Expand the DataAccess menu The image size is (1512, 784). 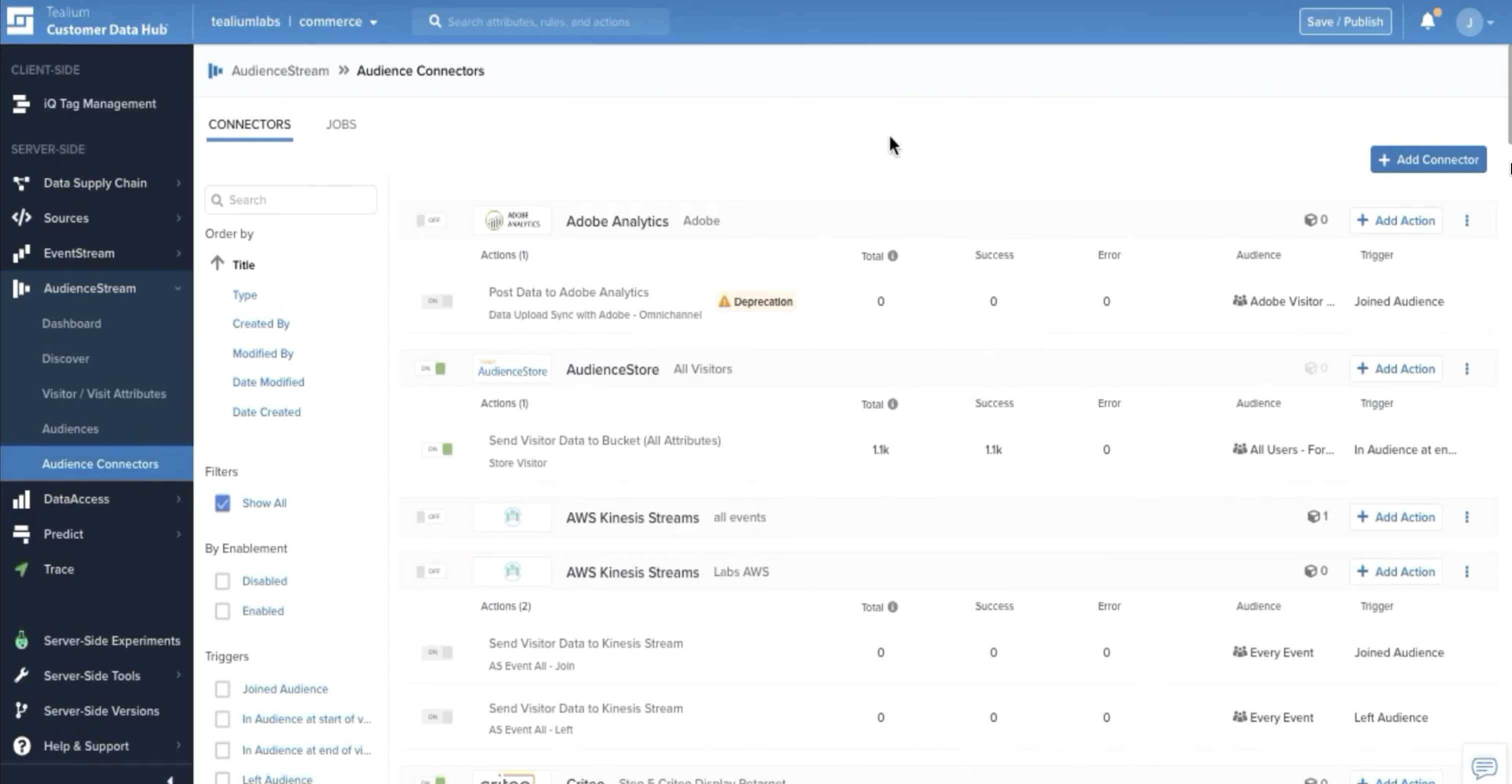(x=178, y=499)
